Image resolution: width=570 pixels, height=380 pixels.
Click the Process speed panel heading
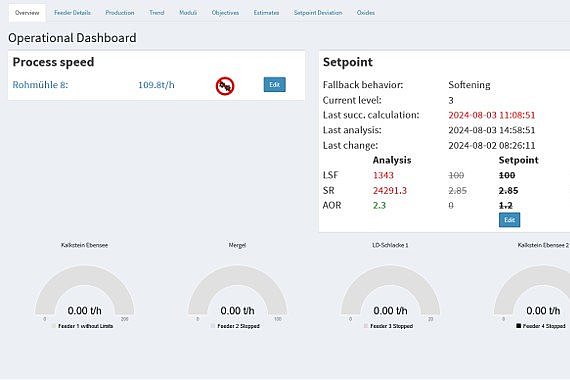tap(53, 62)
